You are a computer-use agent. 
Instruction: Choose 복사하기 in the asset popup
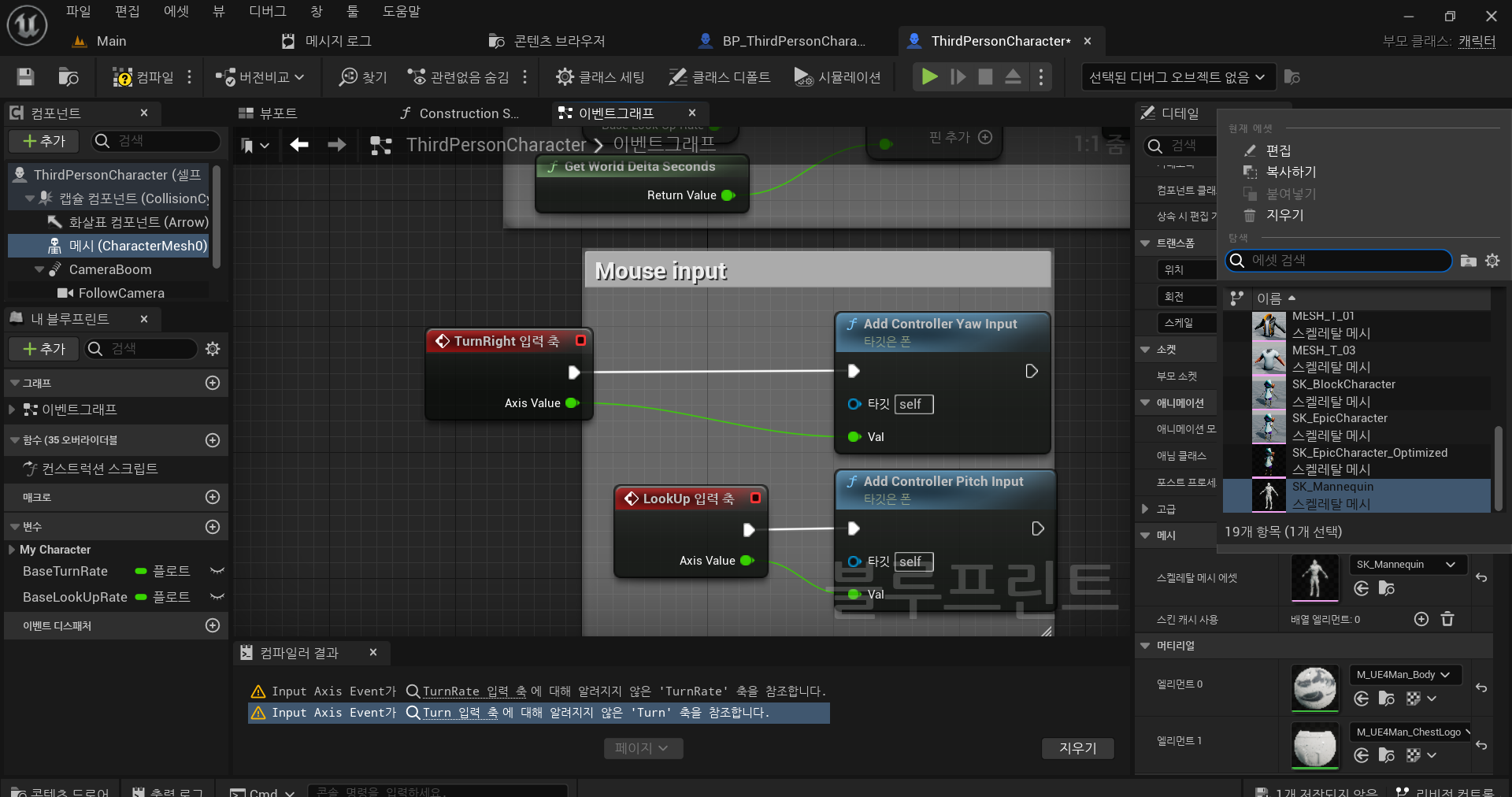(x=1290, y=172)
